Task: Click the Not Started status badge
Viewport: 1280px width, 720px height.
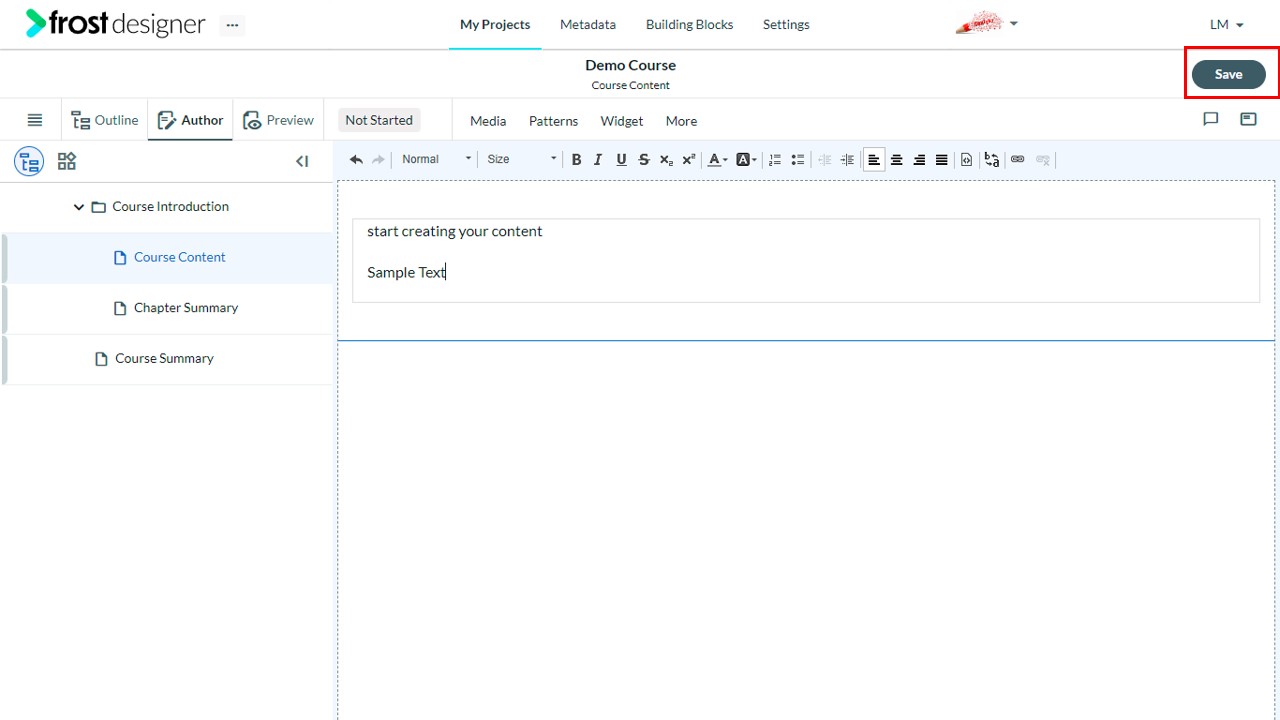Action: pos(379,120)
